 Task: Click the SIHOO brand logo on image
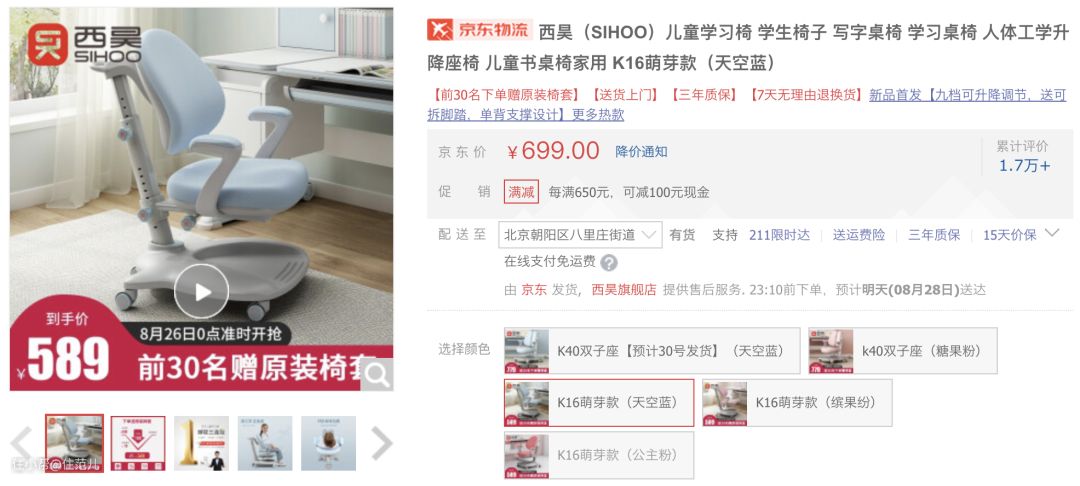click(x=84, y=45)
